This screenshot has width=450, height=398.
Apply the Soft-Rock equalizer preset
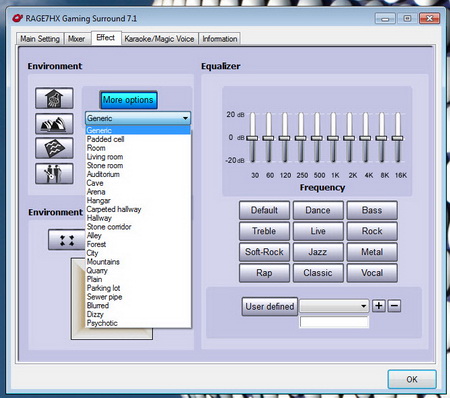[x=264, y=252]
